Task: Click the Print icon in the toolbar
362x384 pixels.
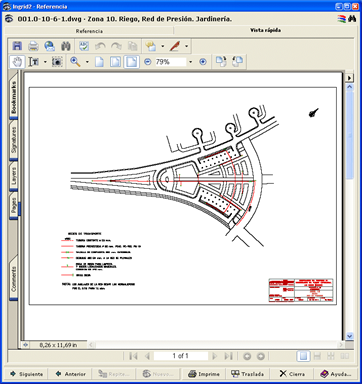Action: 33,46
